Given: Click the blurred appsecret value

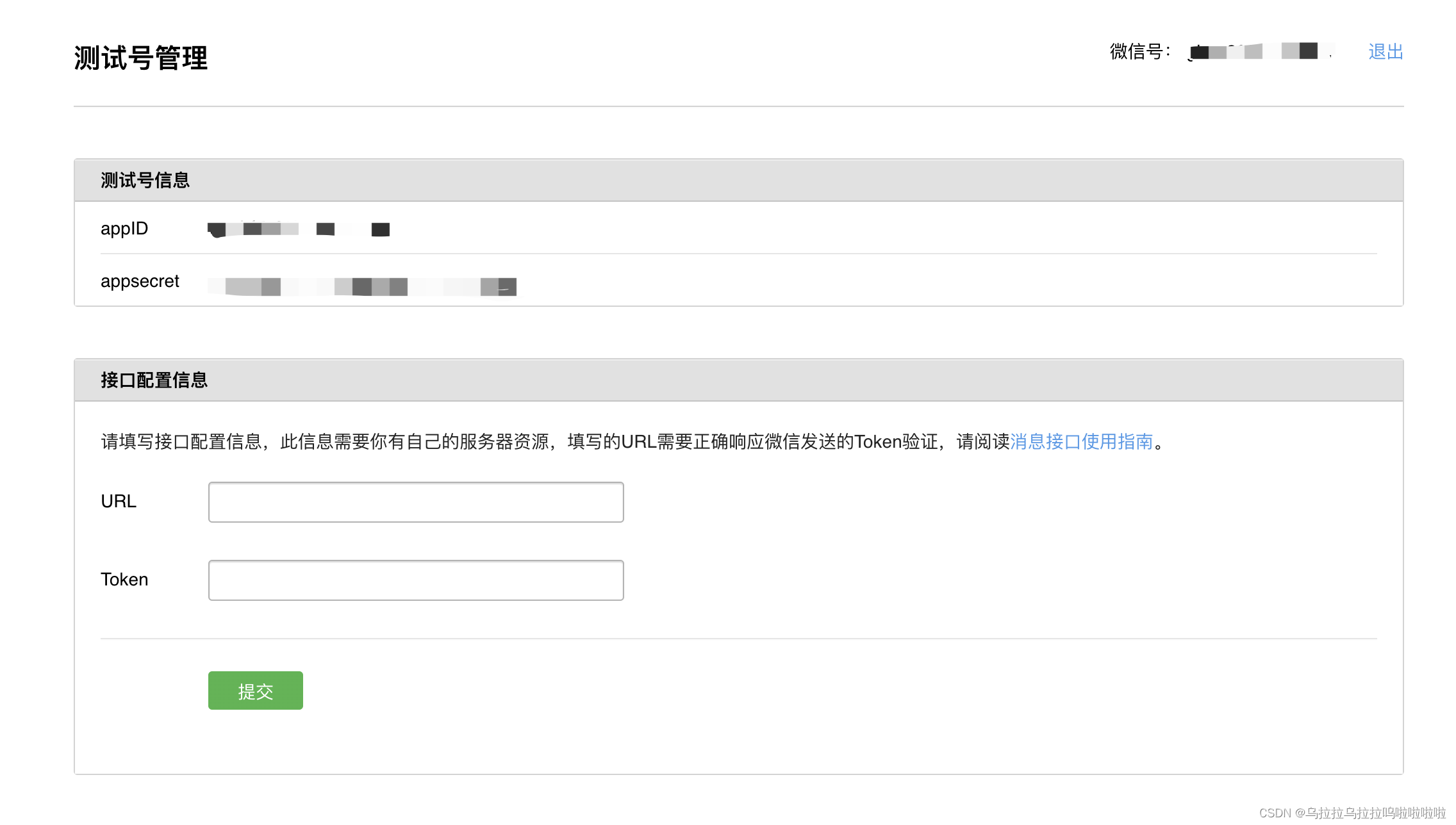Looking at the screenshot, I should click(362, 286).
